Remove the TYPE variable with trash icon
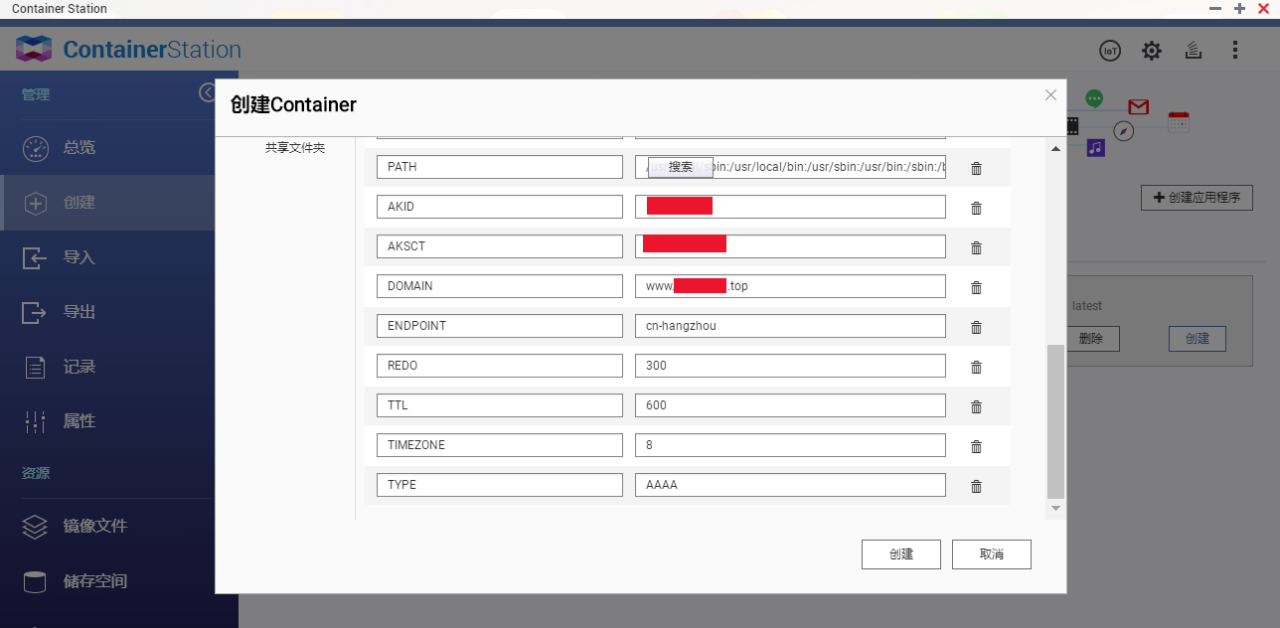 point(976,486)
